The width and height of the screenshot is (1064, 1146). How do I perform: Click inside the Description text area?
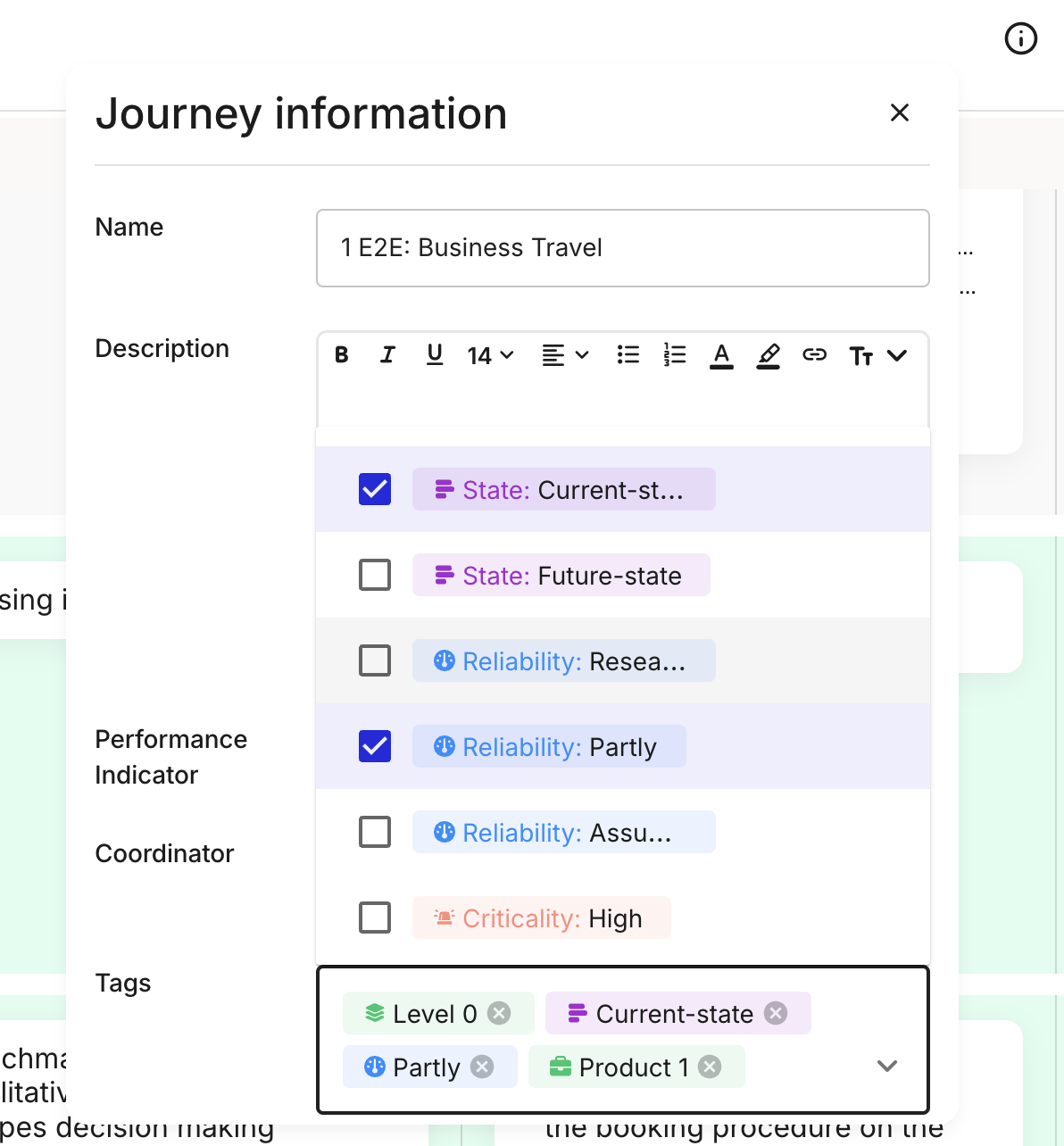point(623,403)
